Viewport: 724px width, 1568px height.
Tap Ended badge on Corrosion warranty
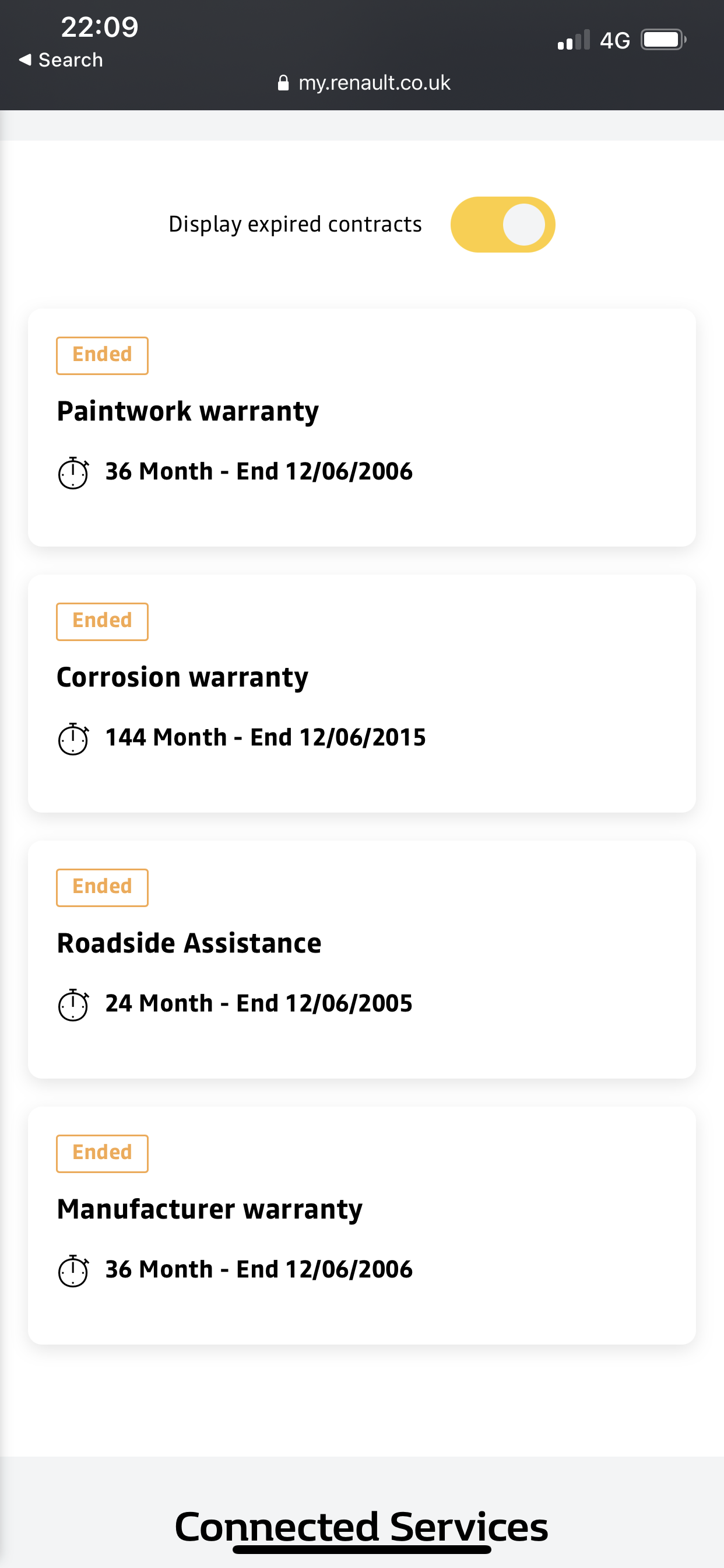(x=102, y=621)
